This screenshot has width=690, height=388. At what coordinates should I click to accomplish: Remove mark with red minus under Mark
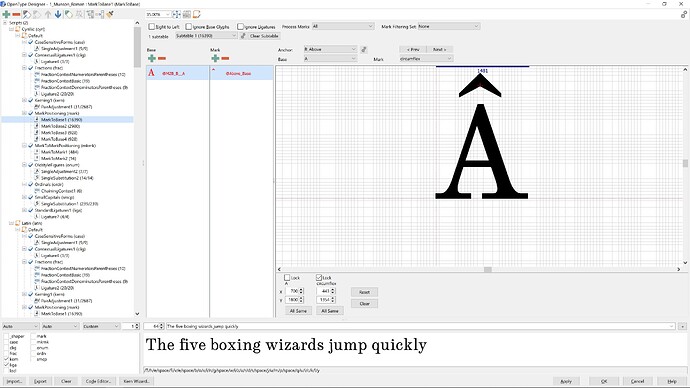click(225, 58)
